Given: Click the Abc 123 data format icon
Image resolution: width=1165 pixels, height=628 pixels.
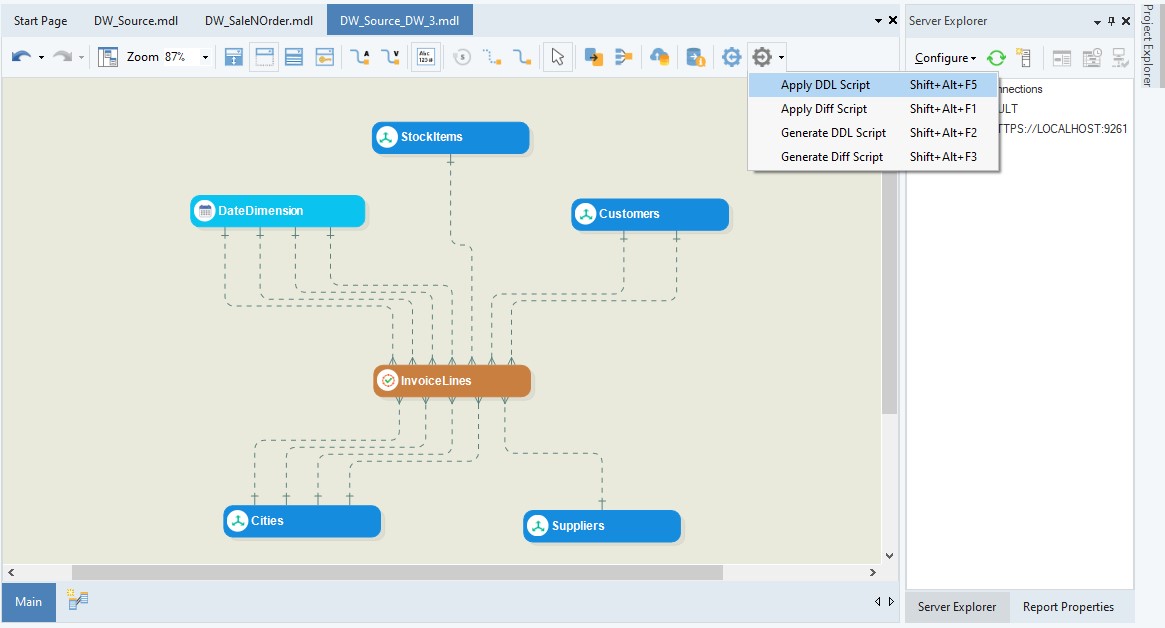Looking at the screenshot, I should pos(424,58).
